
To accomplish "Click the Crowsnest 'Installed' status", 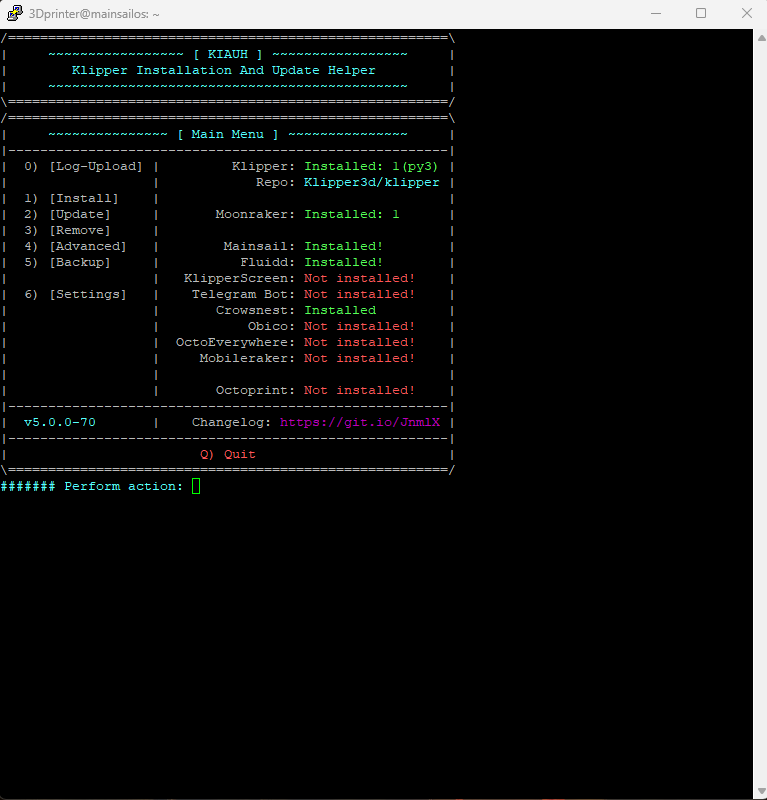I will (x=340, y=310).
